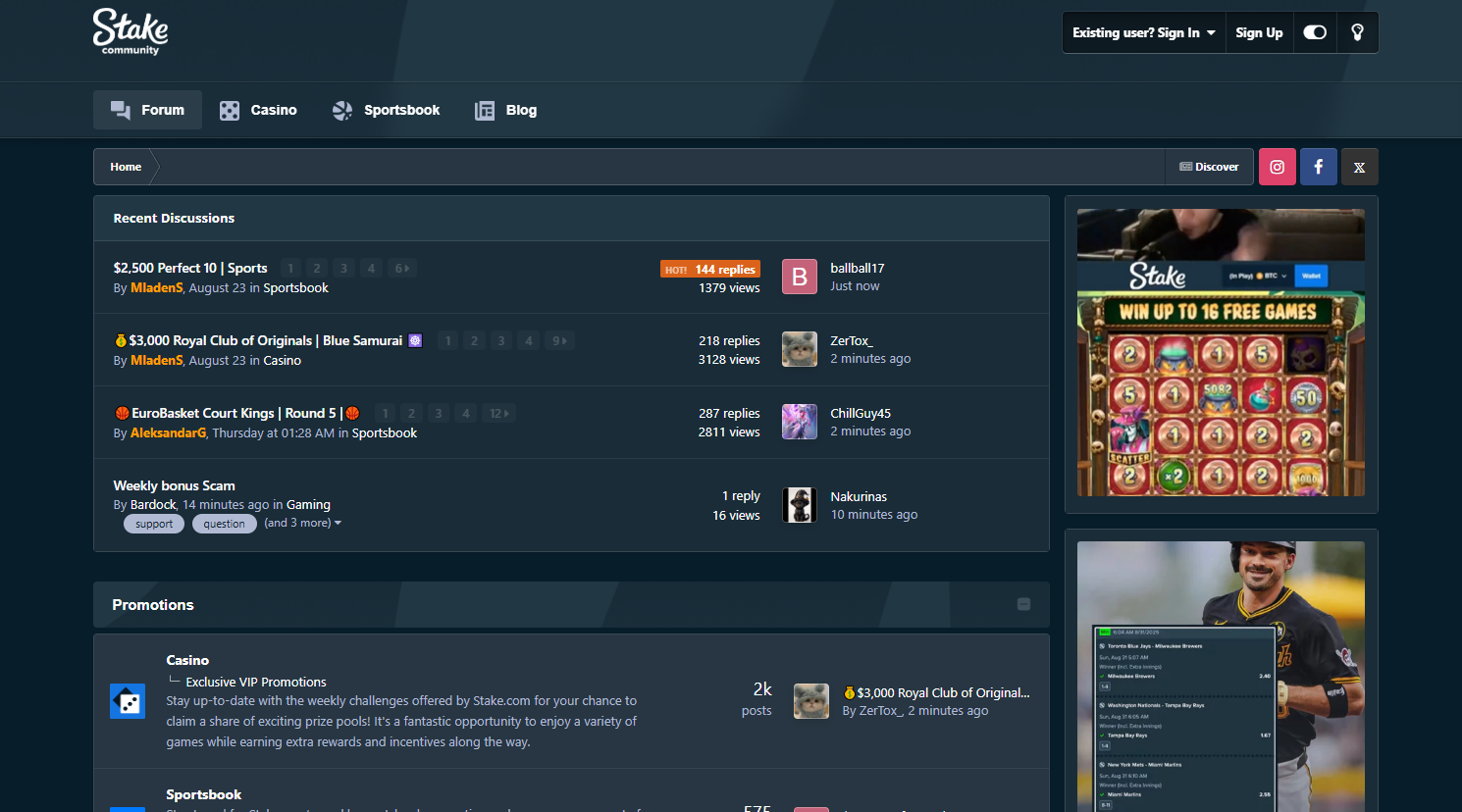
Task: Open Nakurinas' avatar profile
Action: (799, 505)
